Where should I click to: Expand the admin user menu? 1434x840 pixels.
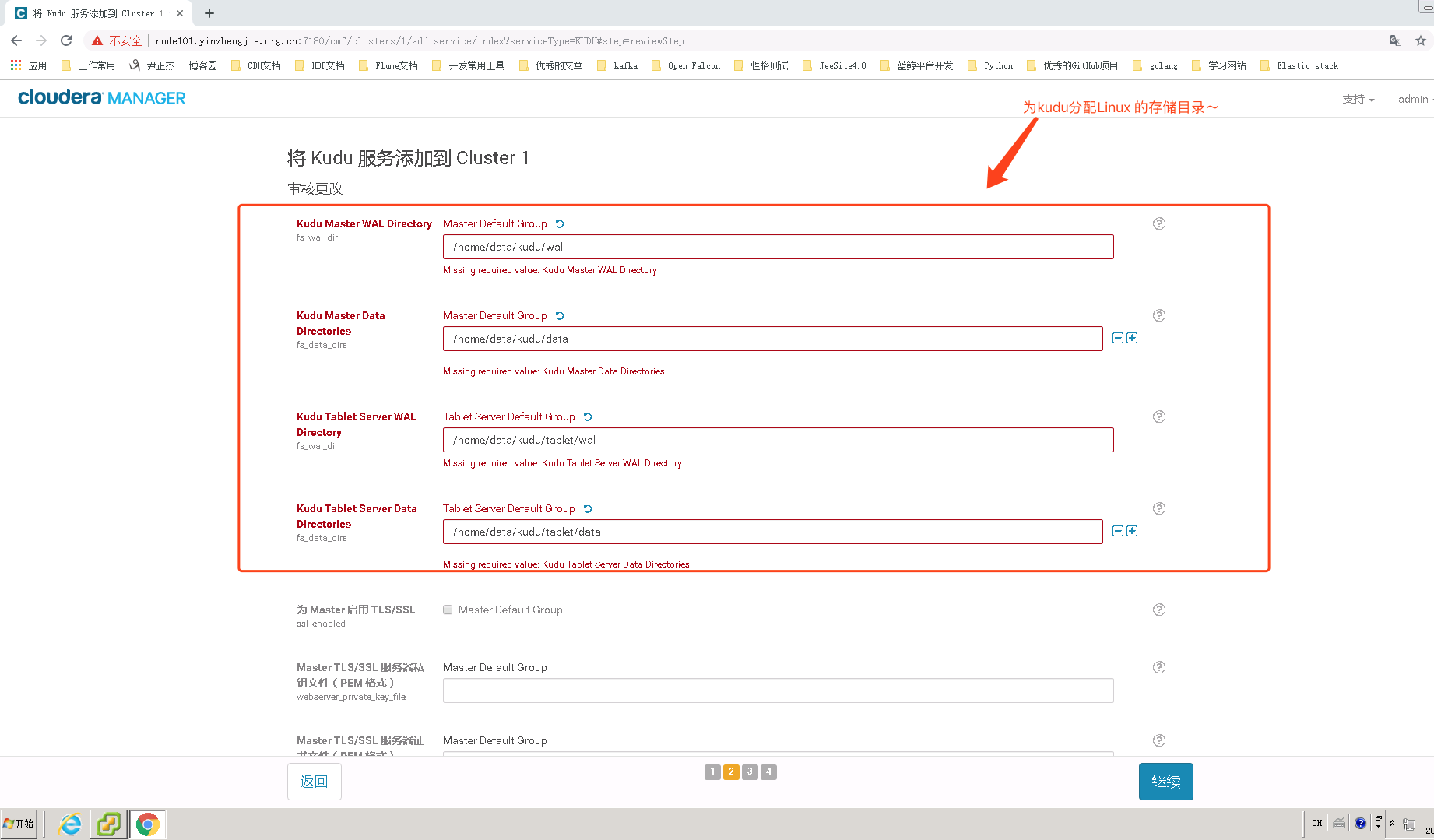[x=1415, y=99]
